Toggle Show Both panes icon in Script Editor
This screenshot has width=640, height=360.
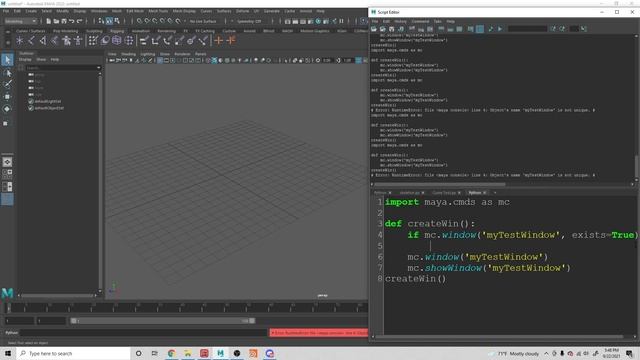tap(459, 29)
